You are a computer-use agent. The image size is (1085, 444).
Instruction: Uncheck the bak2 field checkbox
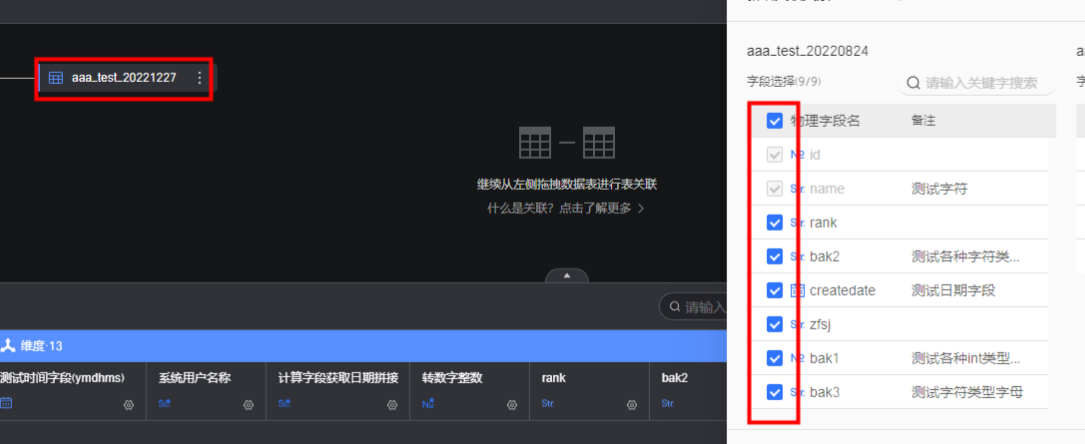tap(774, 257)
